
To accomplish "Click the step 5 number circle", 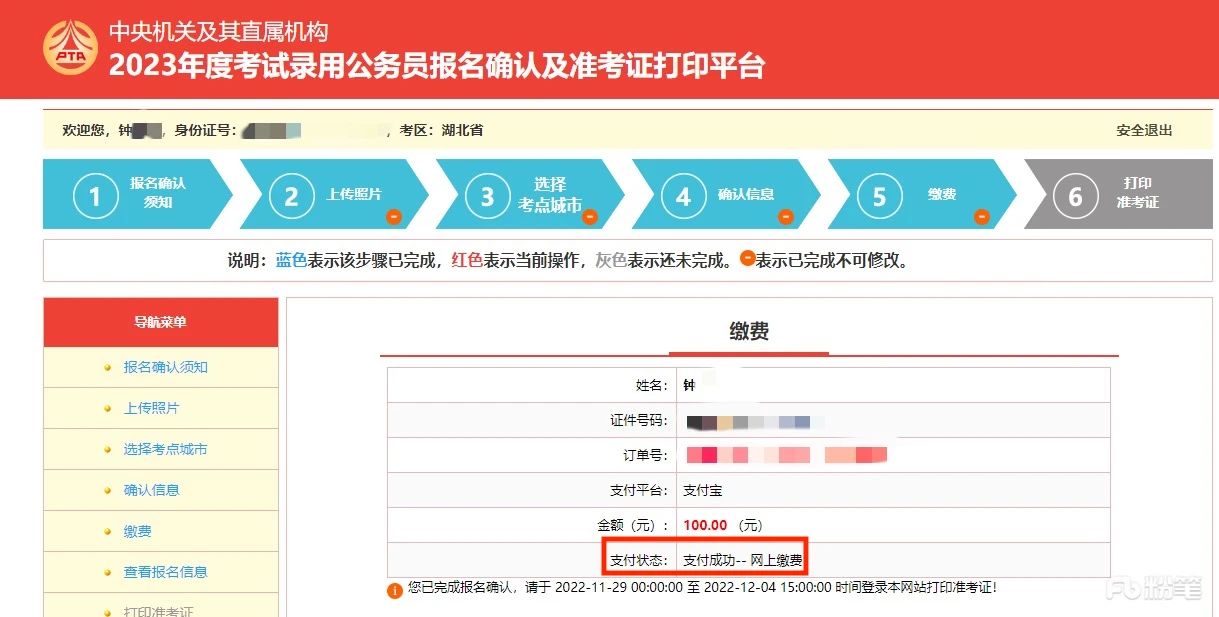I will click(879, 196).
